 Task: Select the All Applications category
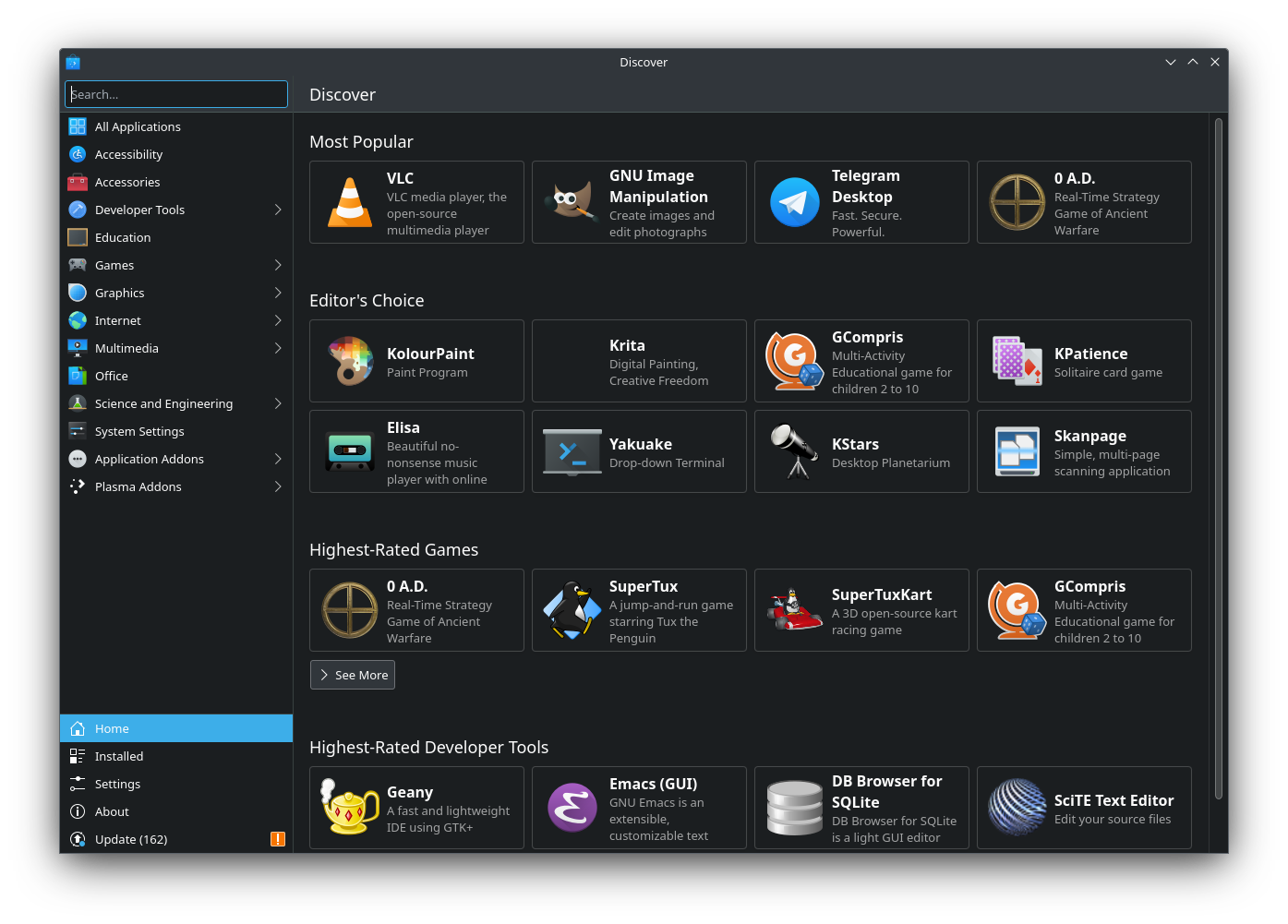[x=176, y=126]
